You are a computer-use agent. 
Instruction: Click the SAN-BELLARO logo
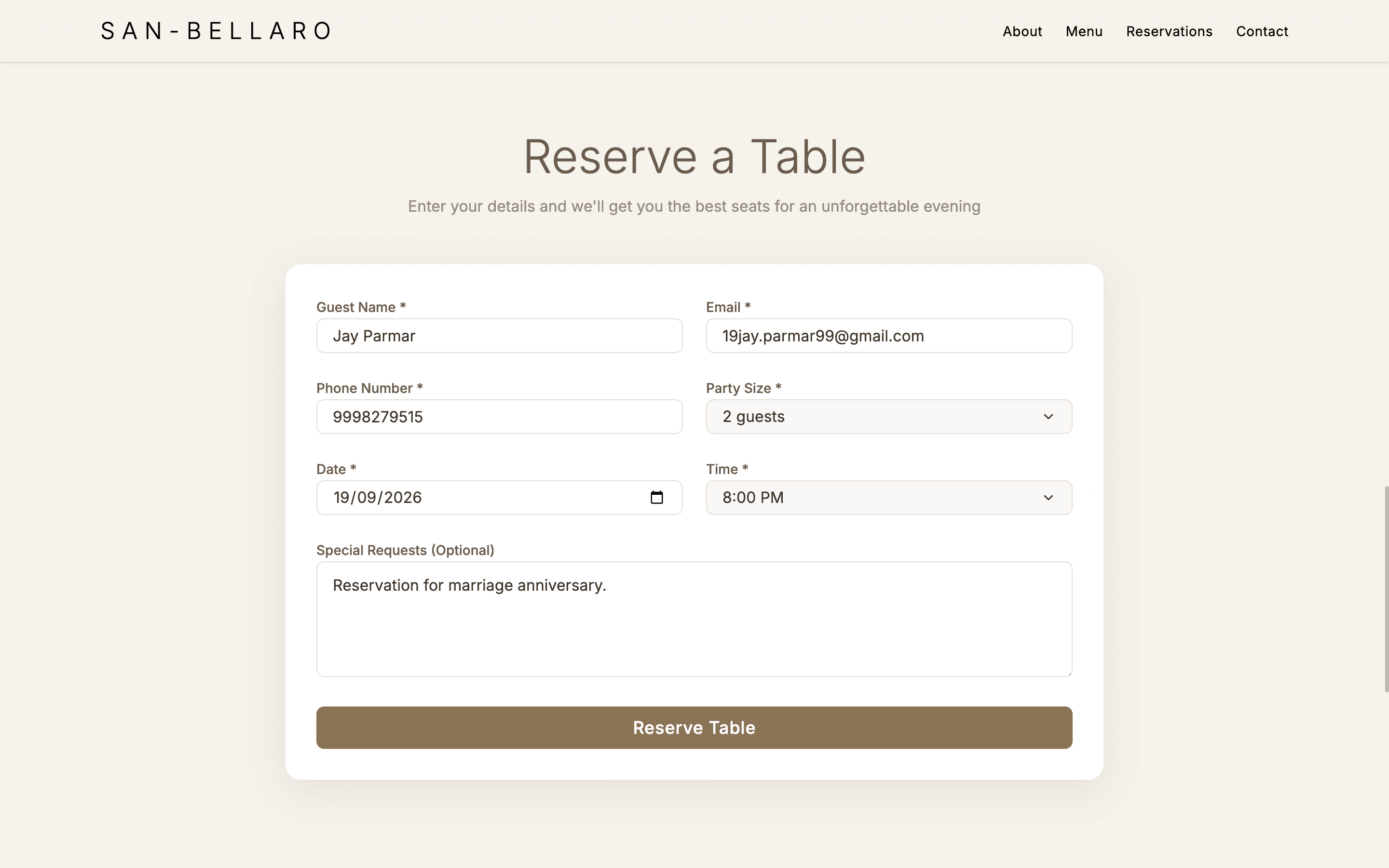(217, 31)
